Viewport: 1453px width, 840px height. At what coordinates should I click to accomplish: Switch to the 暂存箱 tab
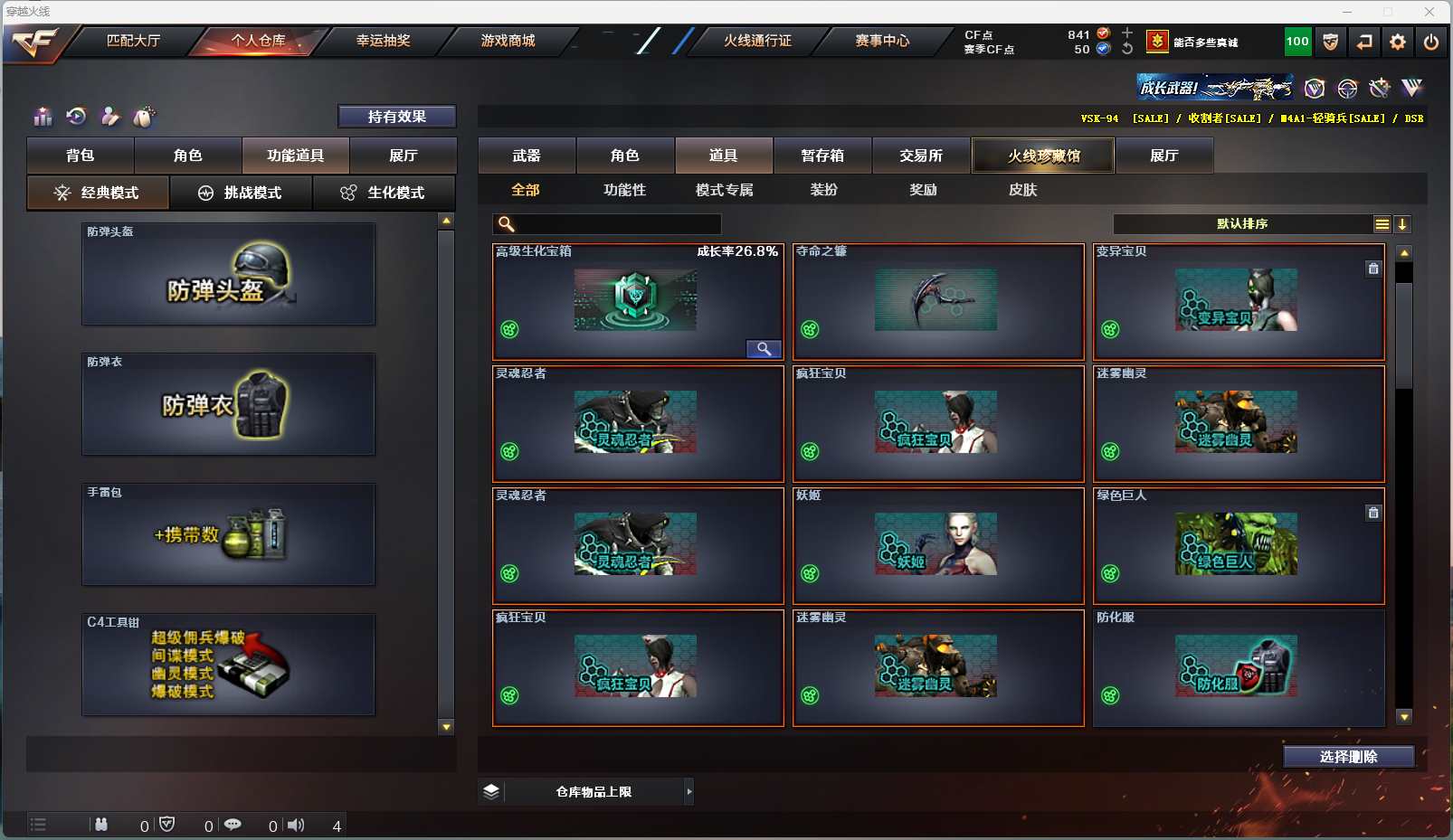pos(822,156)
